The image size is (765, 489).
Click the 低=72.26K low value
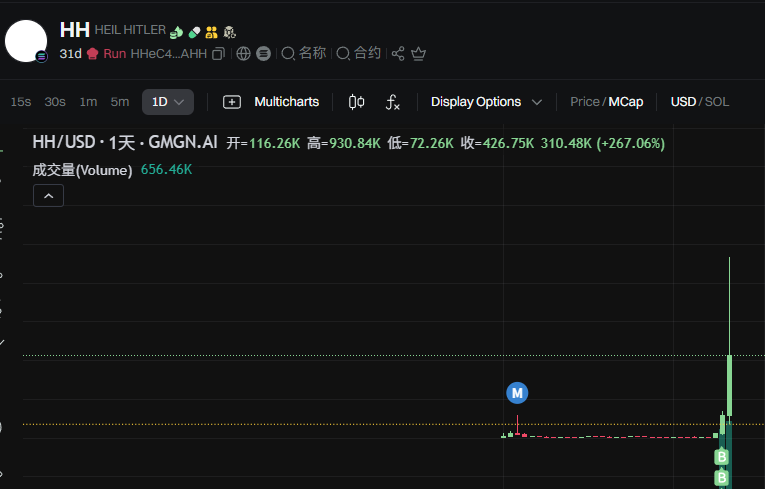421,143
